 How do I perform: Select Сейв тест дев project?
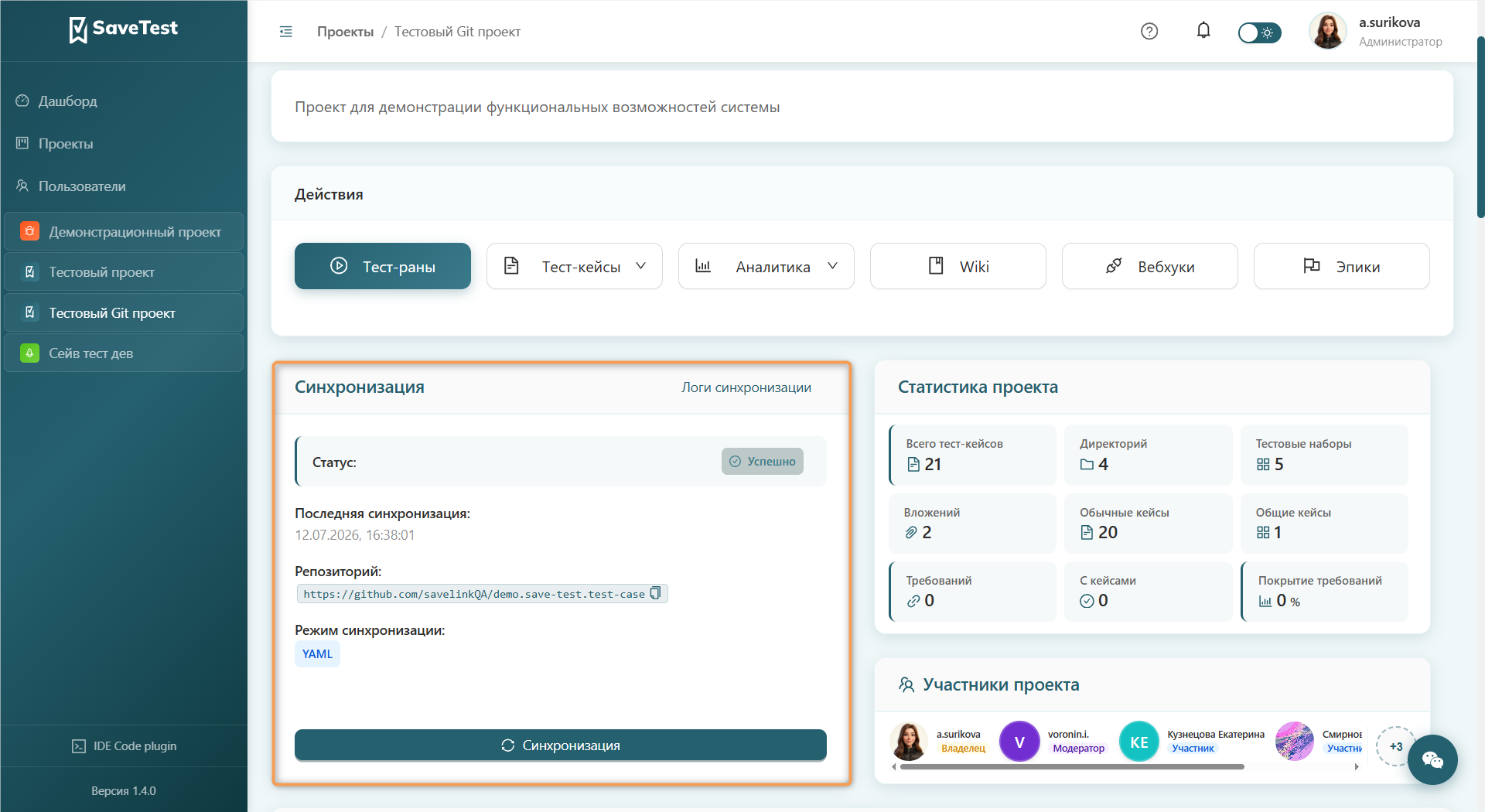click(x=124, y=353)
